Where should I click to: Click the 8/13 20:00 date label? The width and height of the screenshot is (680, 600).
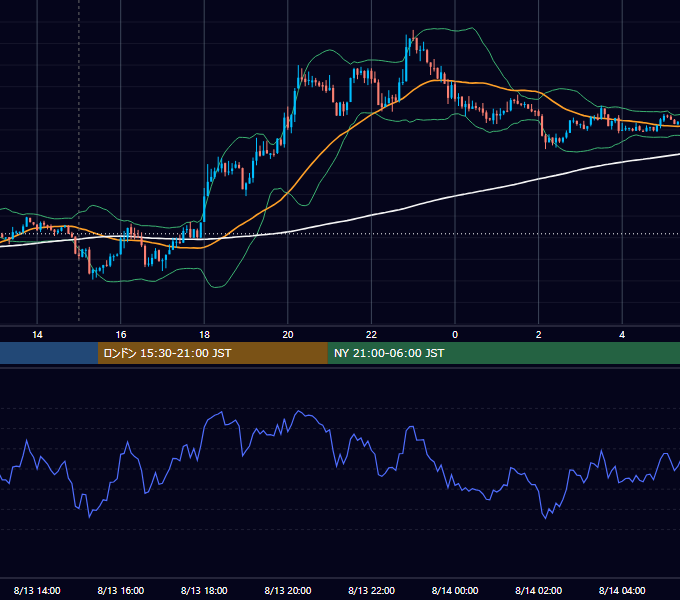(288, 590)
